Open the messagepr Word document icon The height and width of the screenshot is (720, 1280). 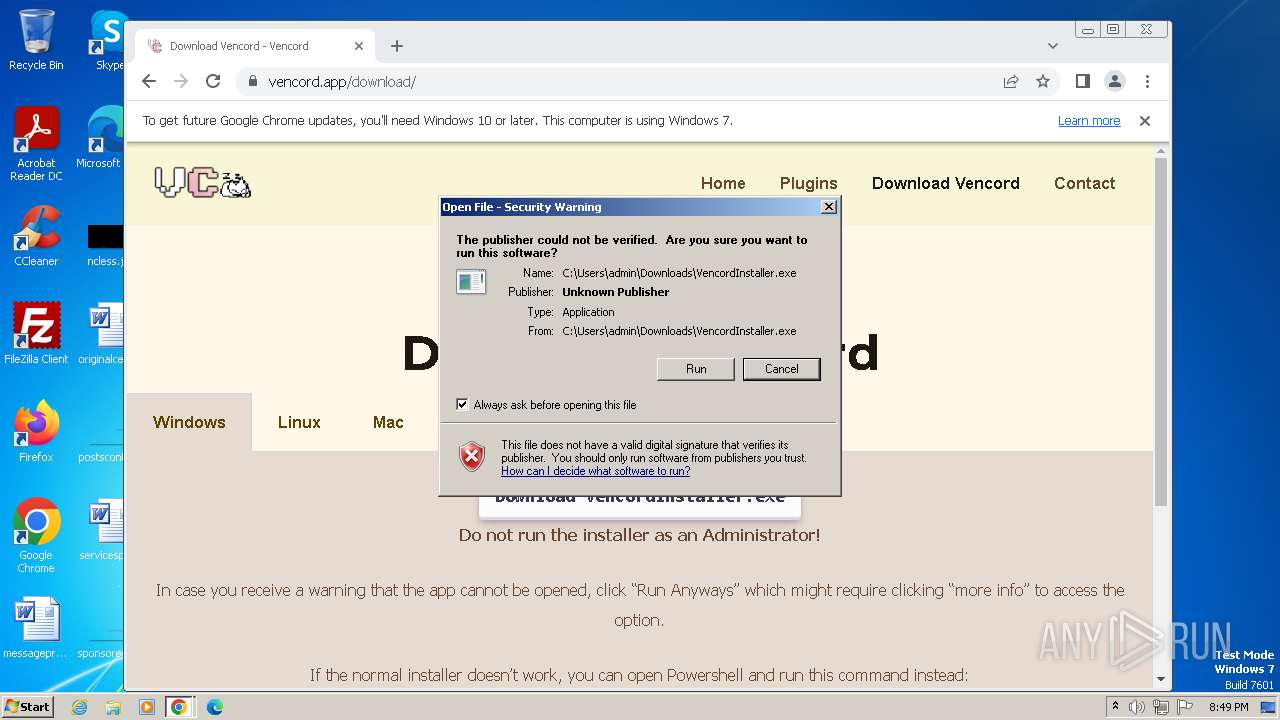(x=36, y=628)
